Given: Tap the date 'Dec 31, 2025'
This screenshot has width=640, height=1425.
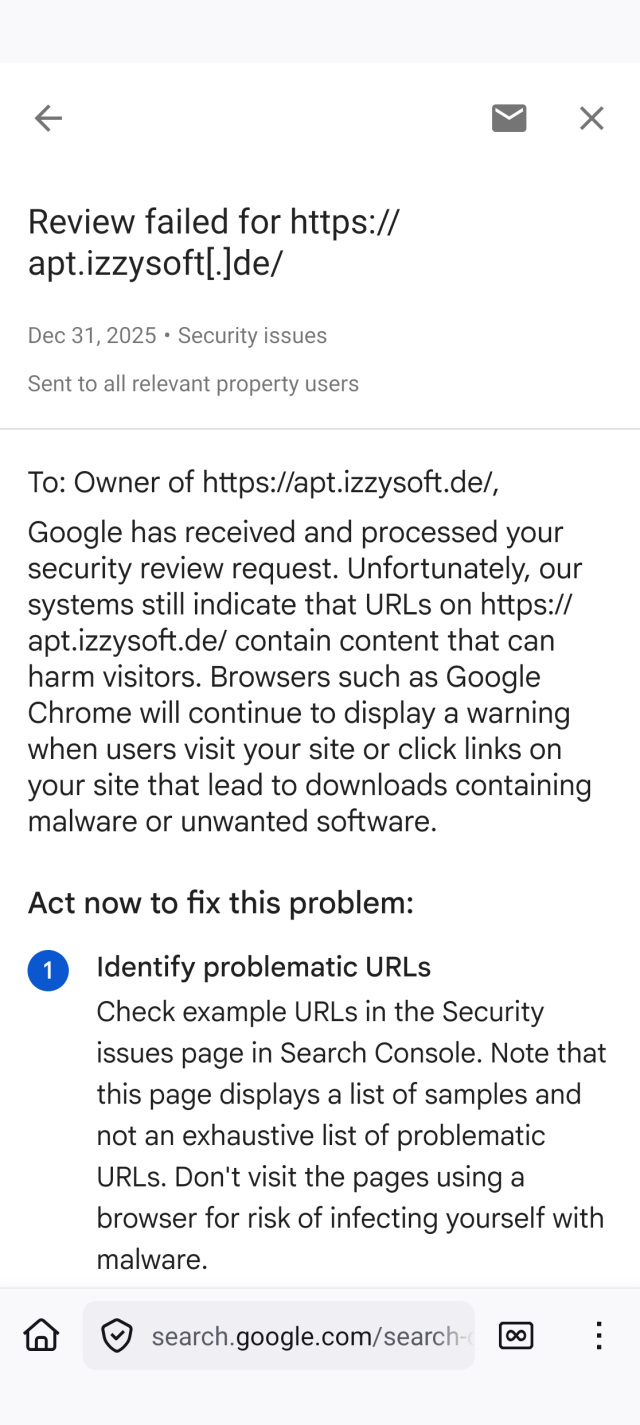Looking at the screenshot, I should [x=92, y=335].
